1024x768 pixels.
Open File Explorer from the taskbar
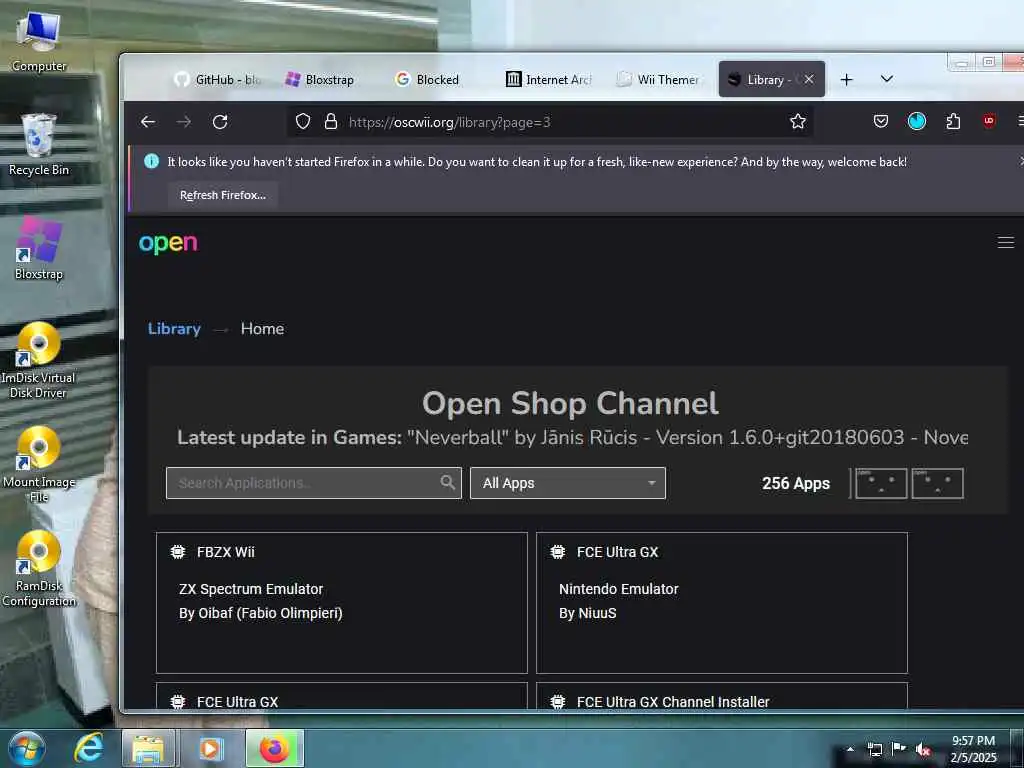pyautogui.click(x=148, y=749)
